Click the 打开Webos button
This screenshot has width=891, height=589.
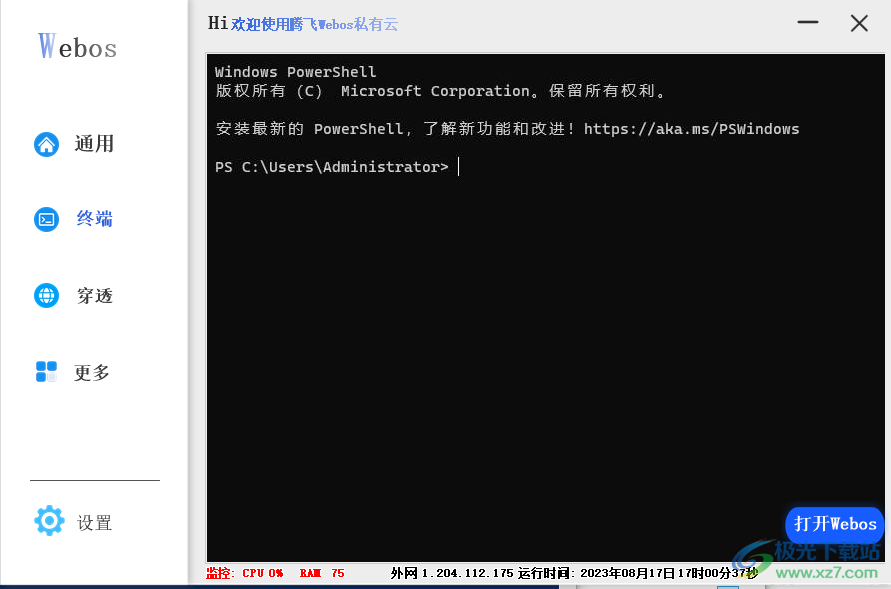[x=835, y=524]
